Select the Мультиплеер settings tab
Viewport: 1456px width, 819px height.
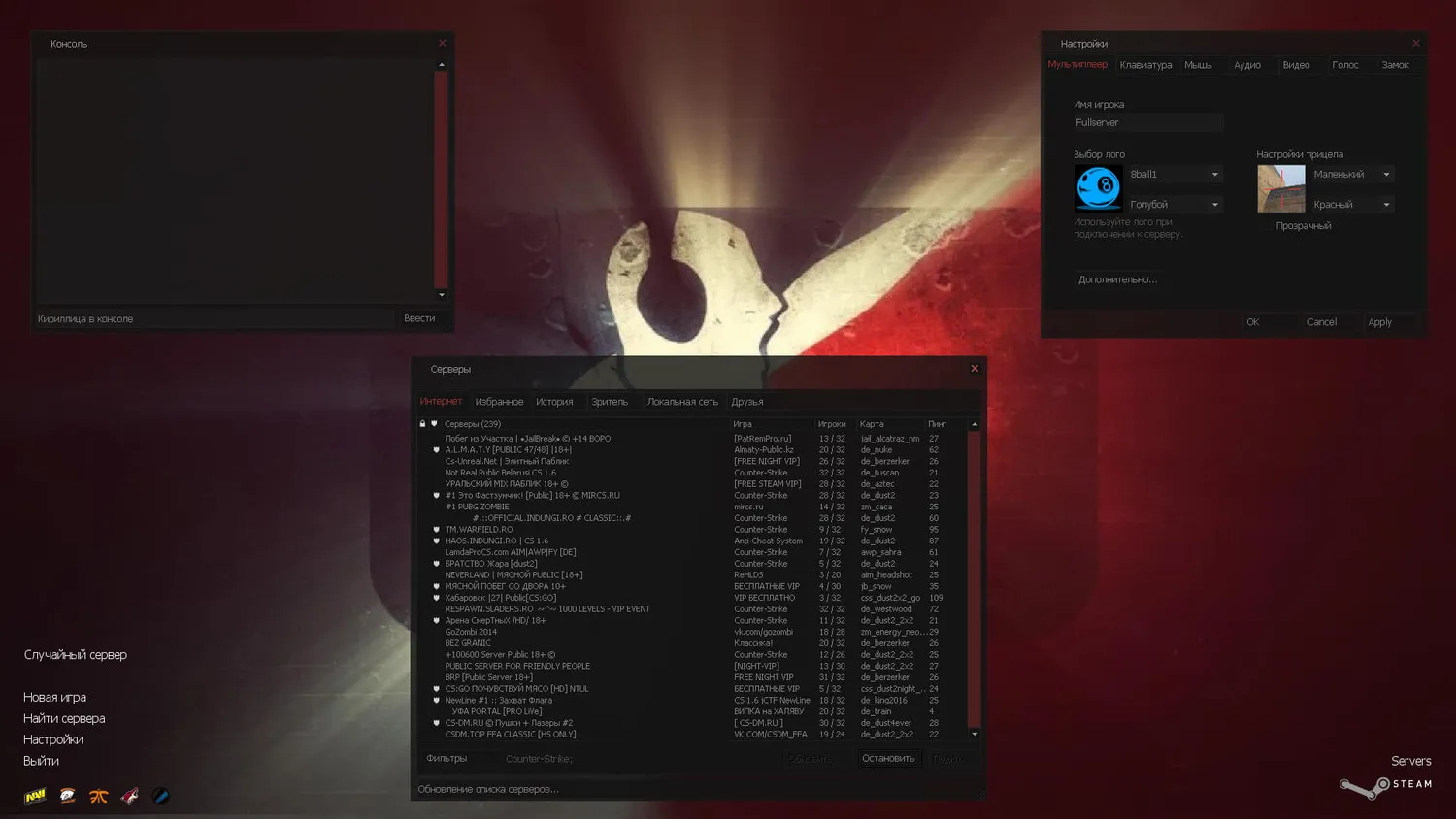pos(1077,65)
